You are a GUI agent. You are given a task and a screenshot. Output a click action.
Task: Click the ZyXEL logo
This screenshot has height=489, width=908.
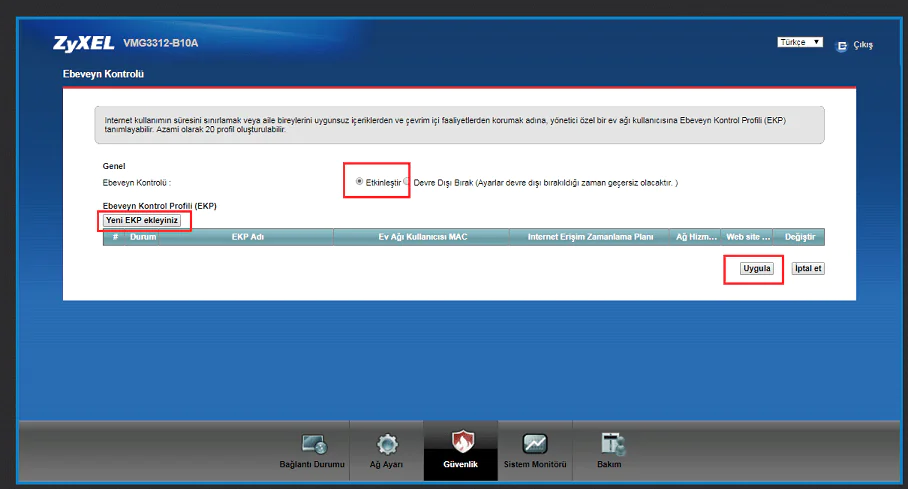[x=83, y=43]
